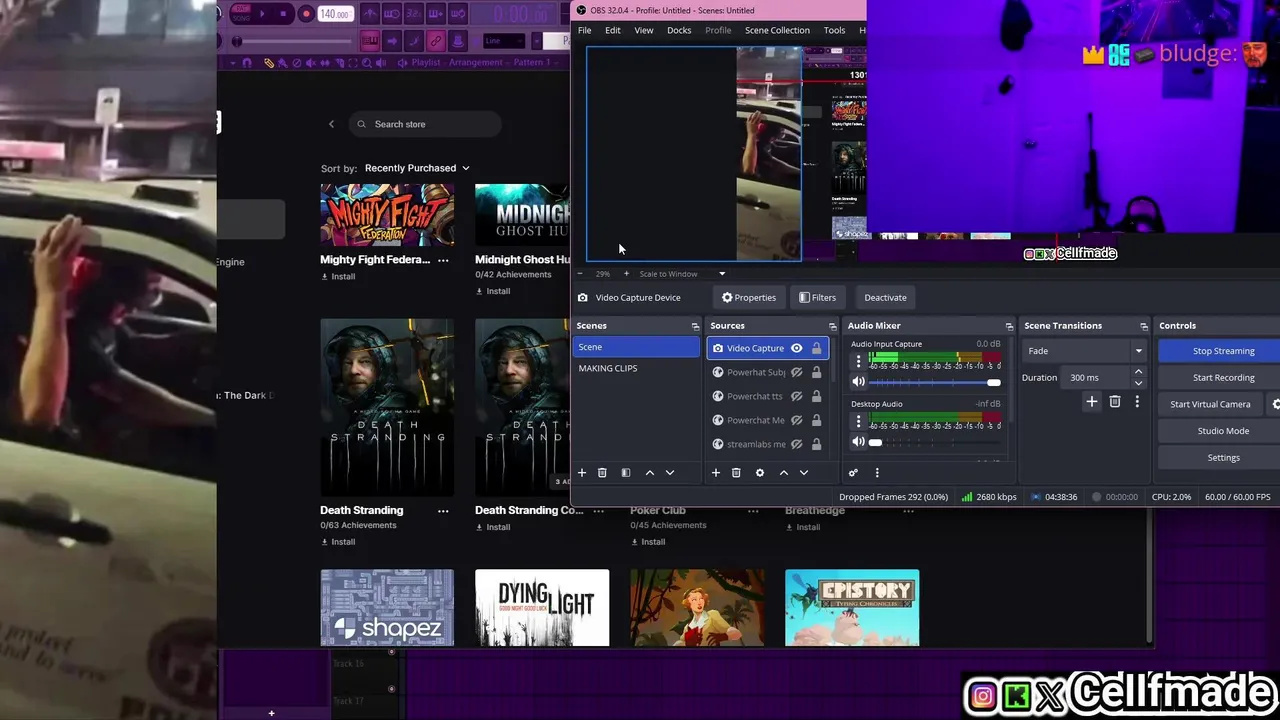1280x720 pixels.
Task: Delete the selected source with the trash icon
Action: (x=736, y=473)
